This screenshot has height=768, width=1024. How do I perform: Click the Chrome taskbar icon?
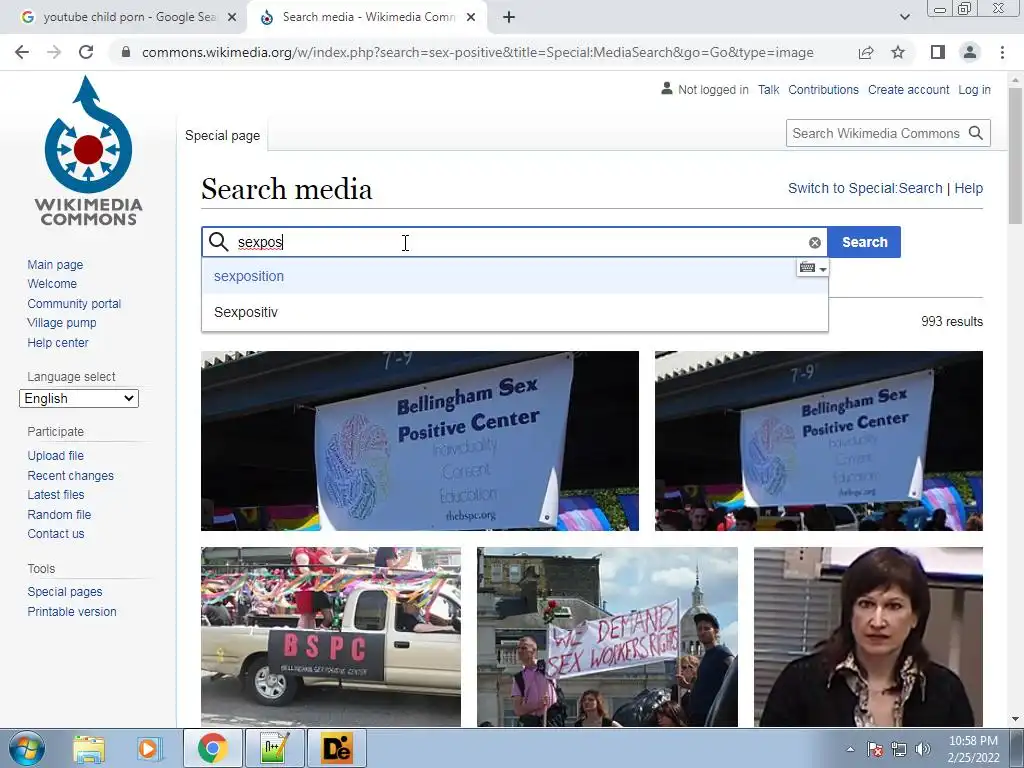point(213,748)
